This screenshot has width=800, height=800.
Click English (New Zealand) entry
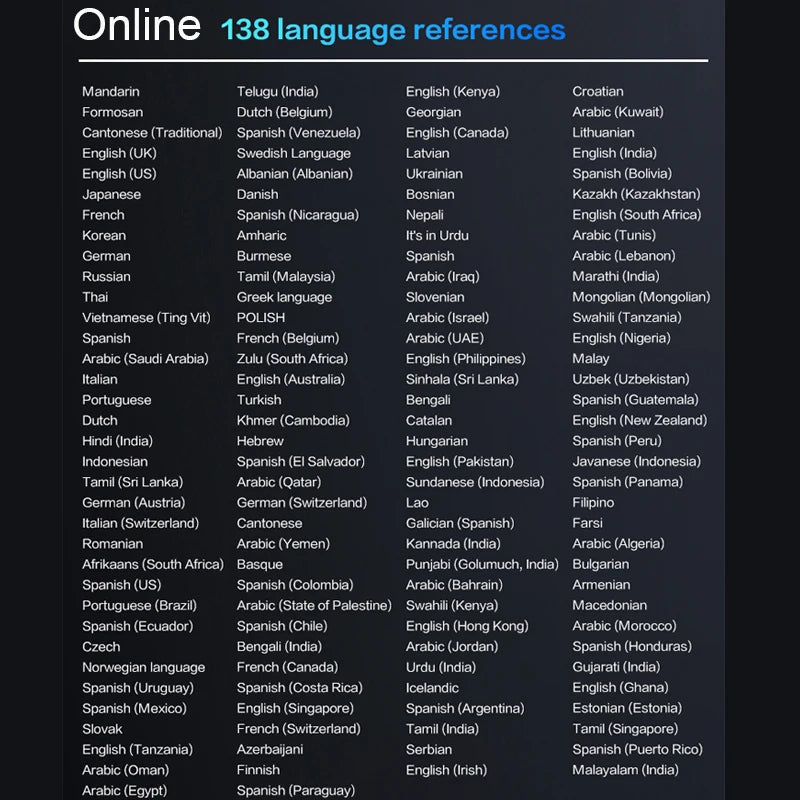click(x=639, y=420)
